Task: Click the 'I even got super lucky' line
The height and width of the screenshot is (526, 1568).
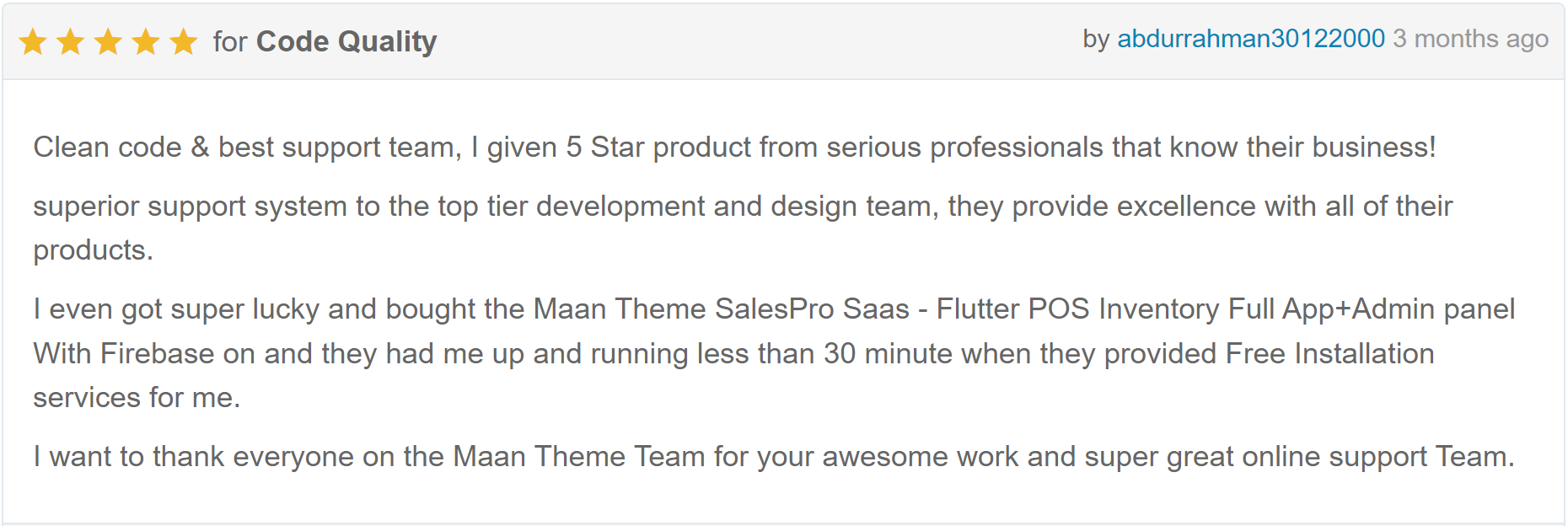Action: [774, 309]
